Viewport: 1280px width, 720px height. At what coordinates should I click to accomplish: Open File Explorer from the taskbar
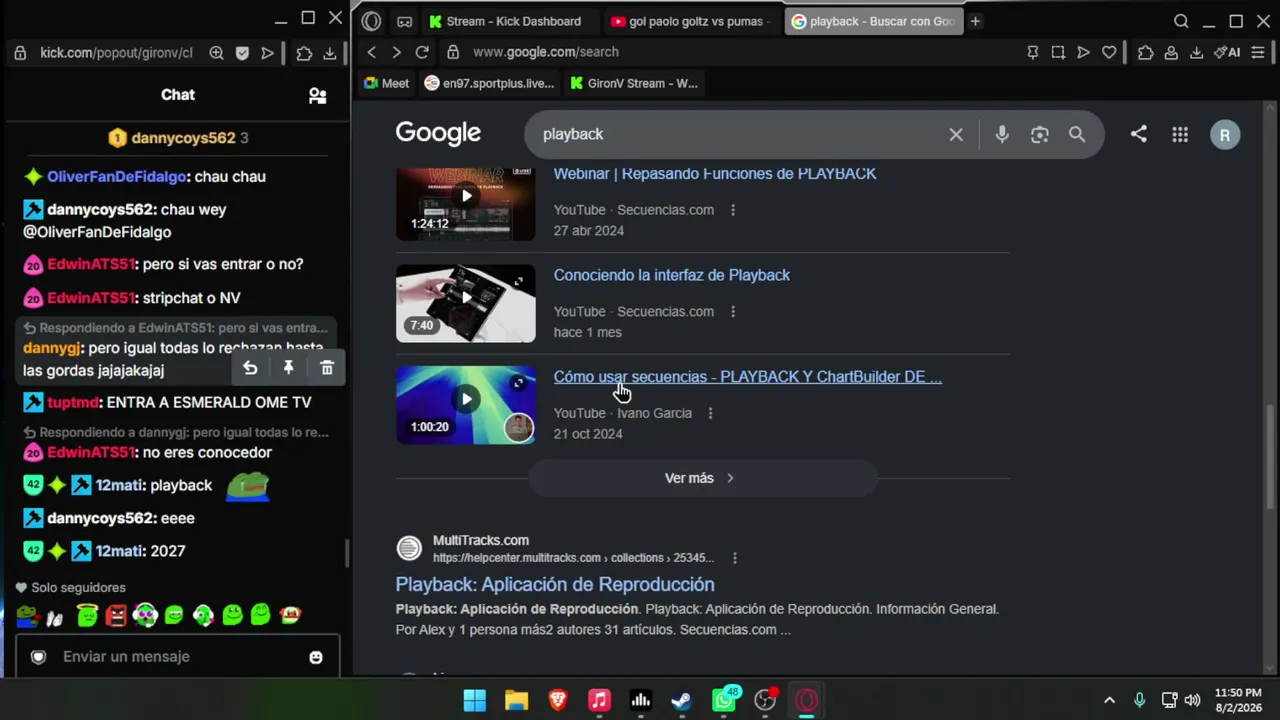pos(516,700)
